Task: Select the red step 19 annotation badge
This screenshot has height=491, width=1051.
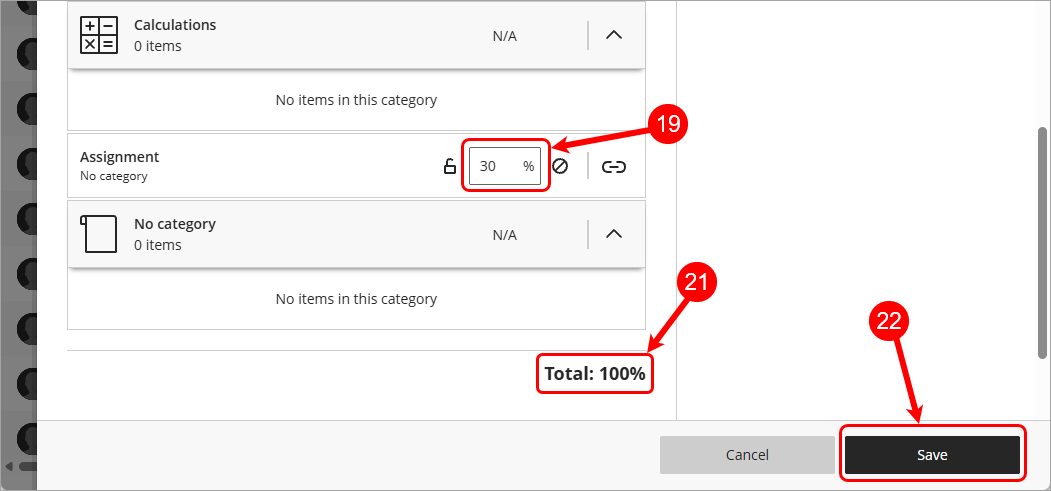Action: click(x=667, y=123)
